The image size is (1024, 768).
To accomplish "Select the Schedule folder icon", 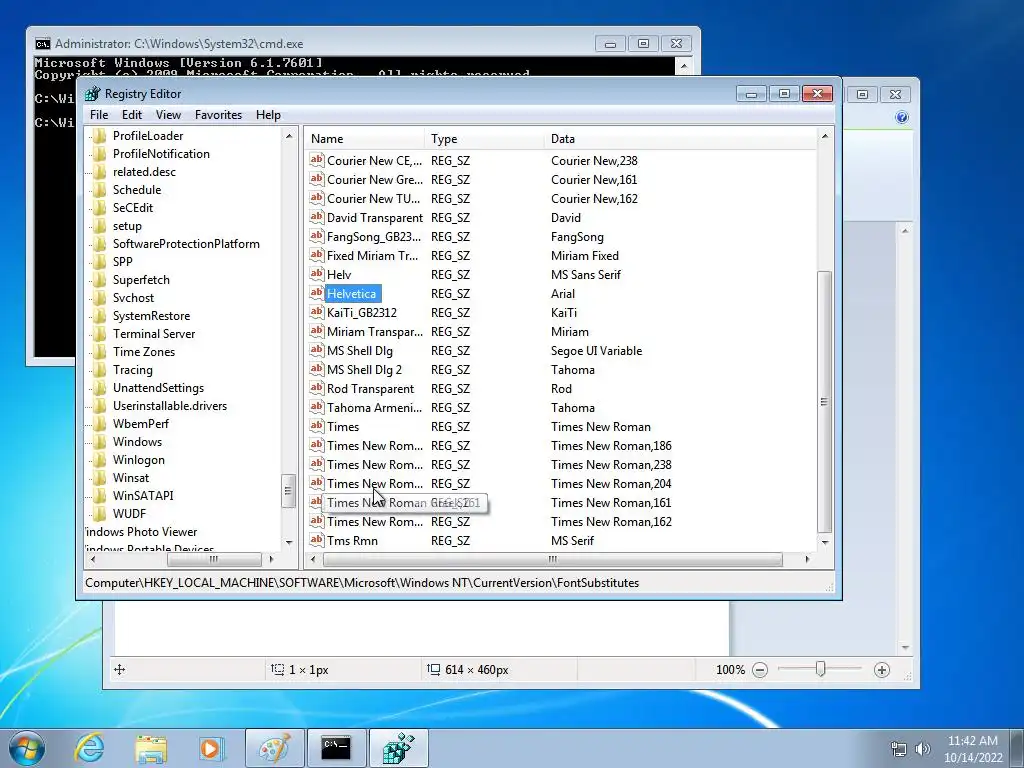I will click(100, 190).
